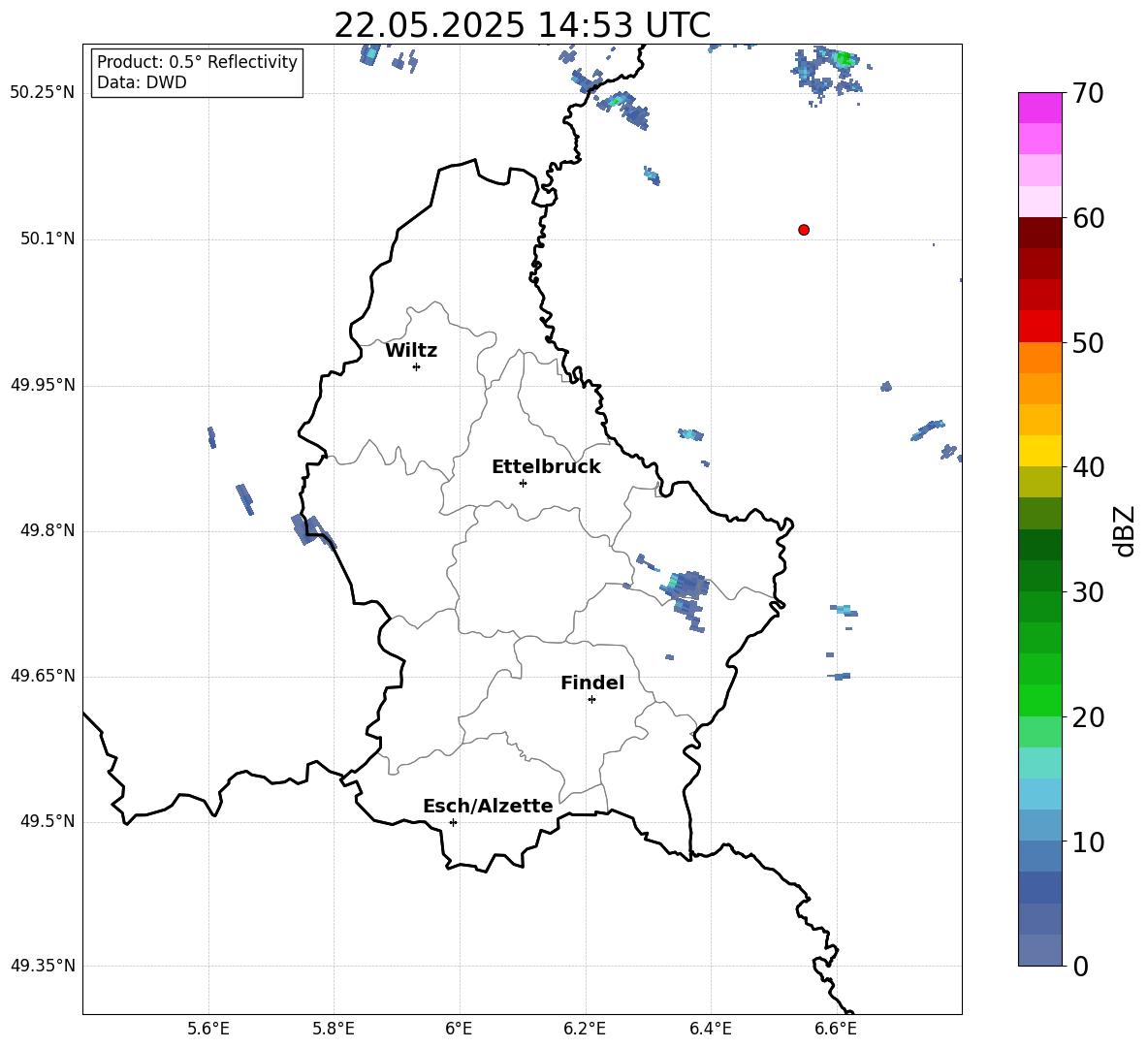Click the 'Product: 0.5° Reflectivity' text
The width and height of the screenshot is (1148, 1048).
pos(197,62)
